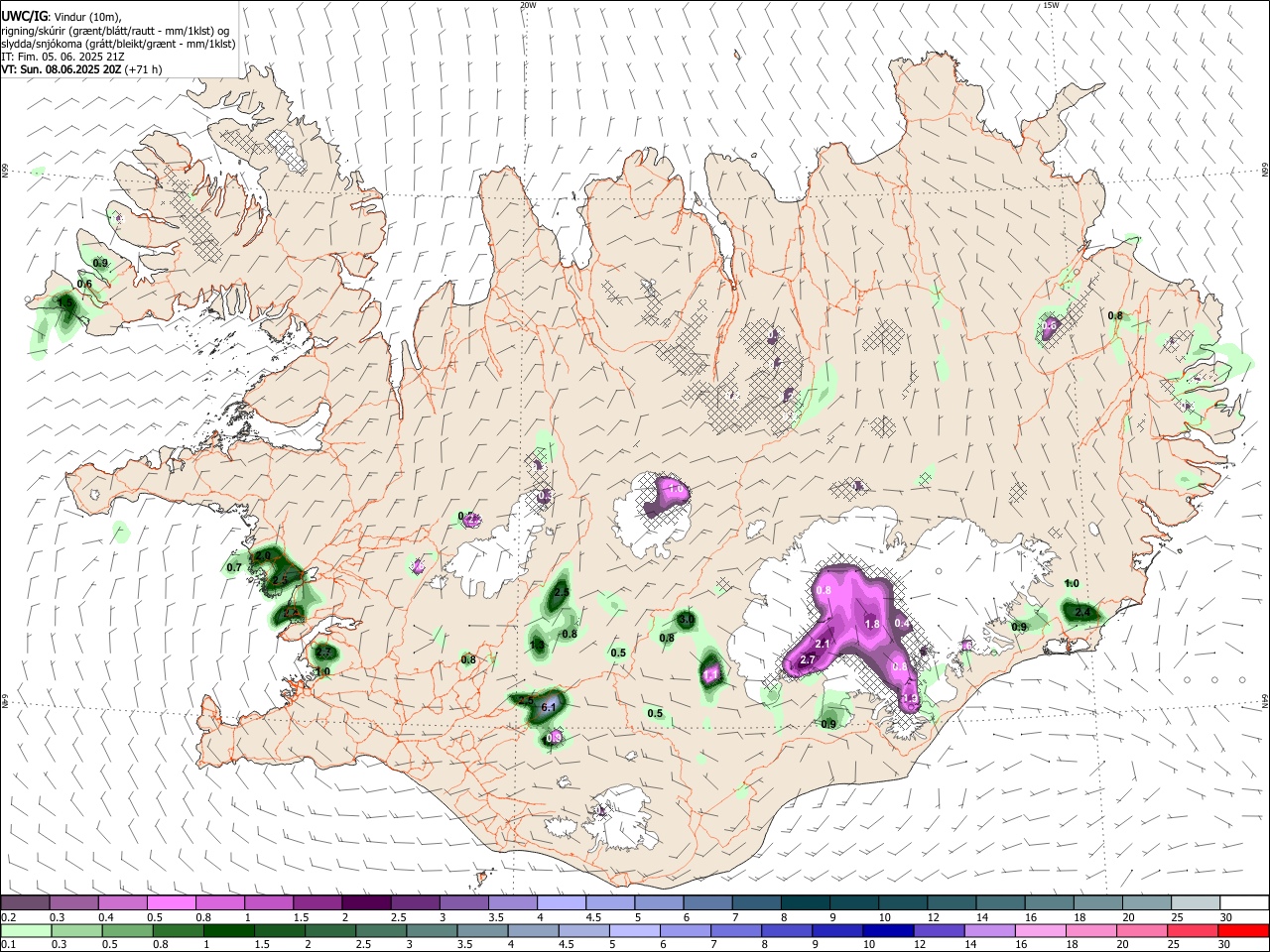
Task: Click the 6.1 rainfall value on the map
Action: (x=549, y=707)
